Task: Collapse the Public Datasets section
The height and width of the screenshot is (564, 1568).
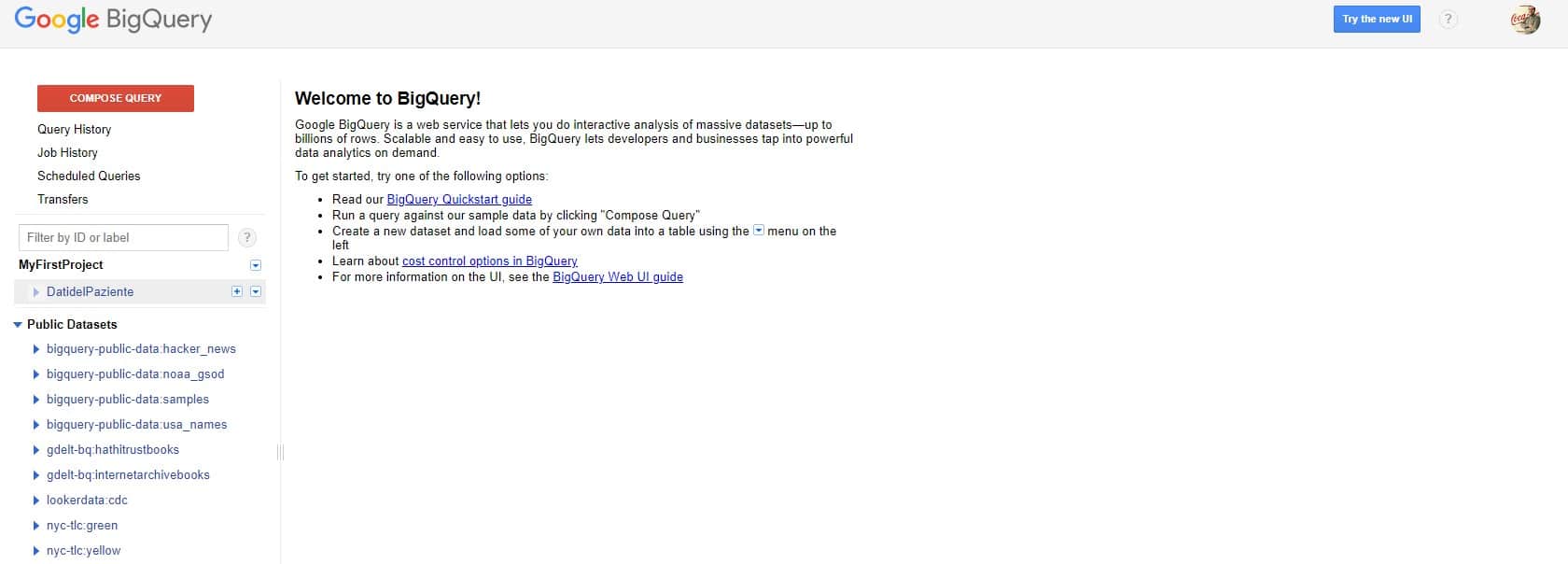Action: click(18, 325)
